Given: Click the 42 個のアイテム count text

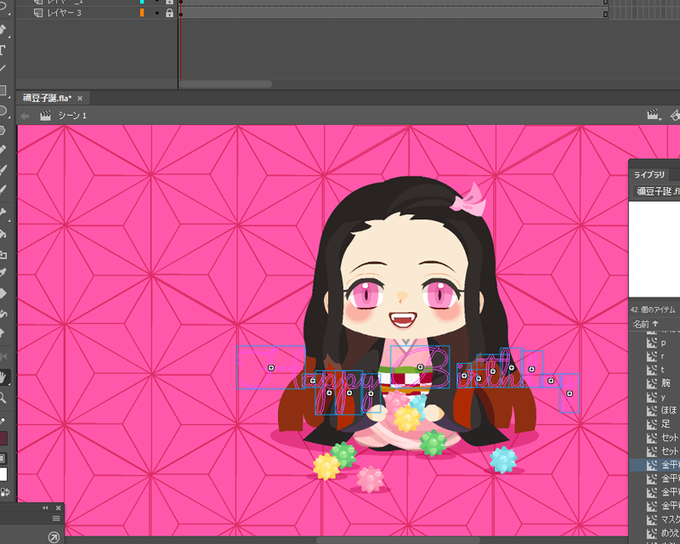Looking at the screenshot, I should [653, 310].
